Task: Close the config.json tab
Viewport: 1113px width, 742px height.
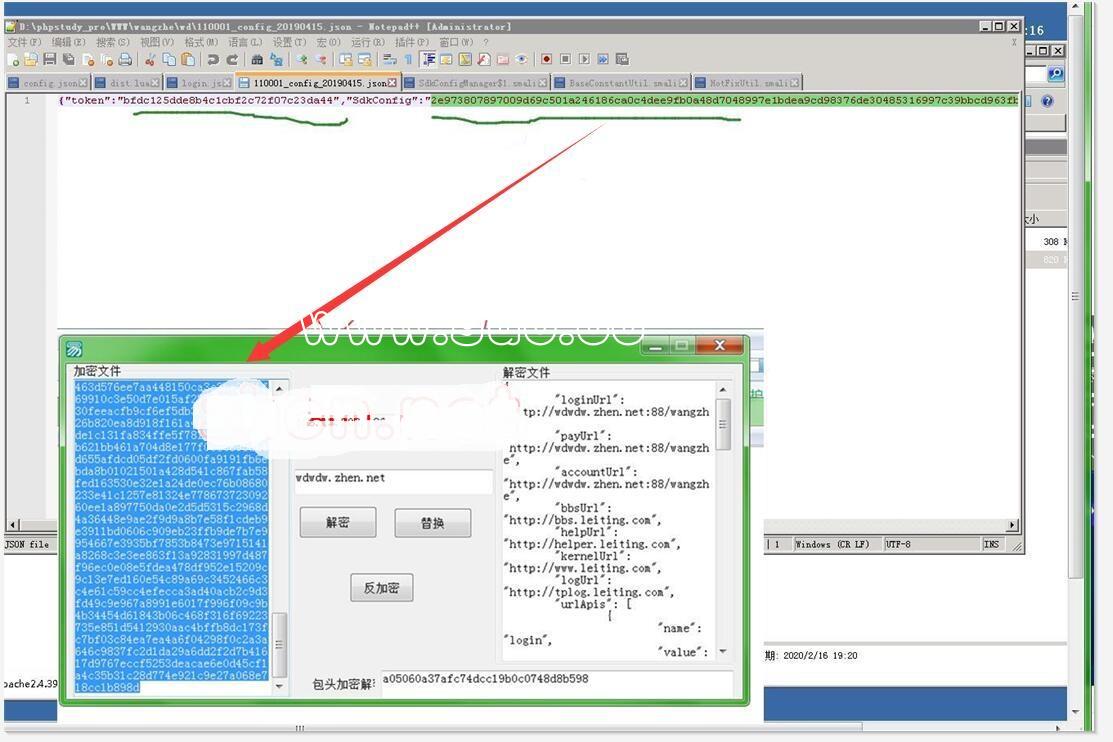Action: [83, 83]
